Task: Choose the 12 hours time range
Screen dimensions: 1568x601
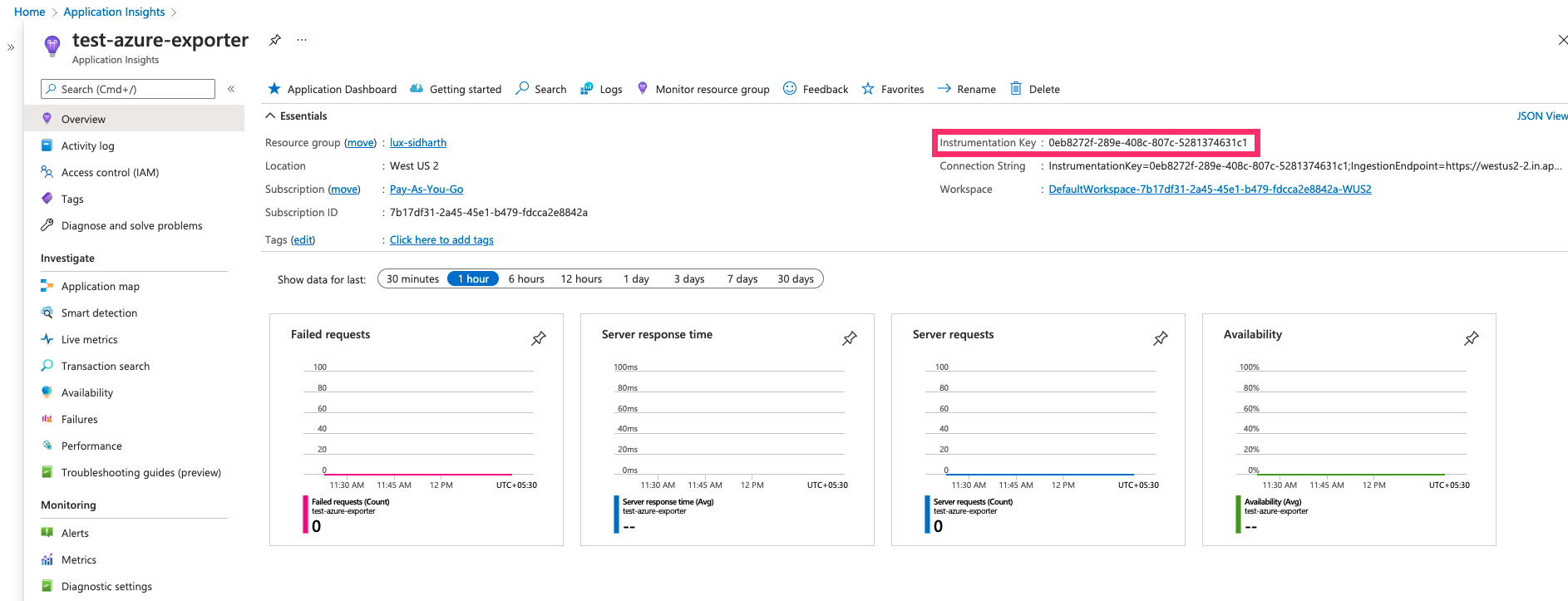Action: tap(581, 279)
